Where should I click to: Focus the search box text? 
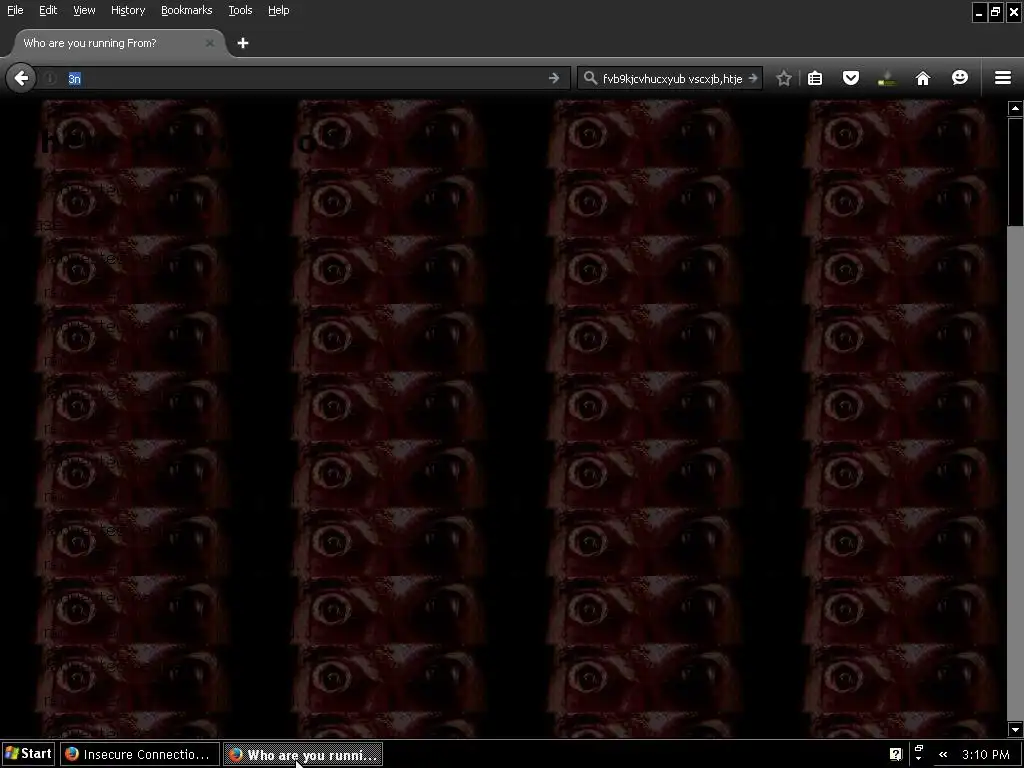(x=673, y=78)
